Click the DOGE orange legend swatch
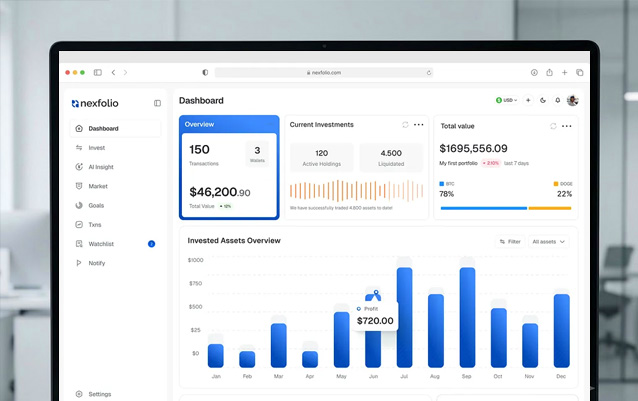Viewport: 638px width, 401px height. [556, 184]
